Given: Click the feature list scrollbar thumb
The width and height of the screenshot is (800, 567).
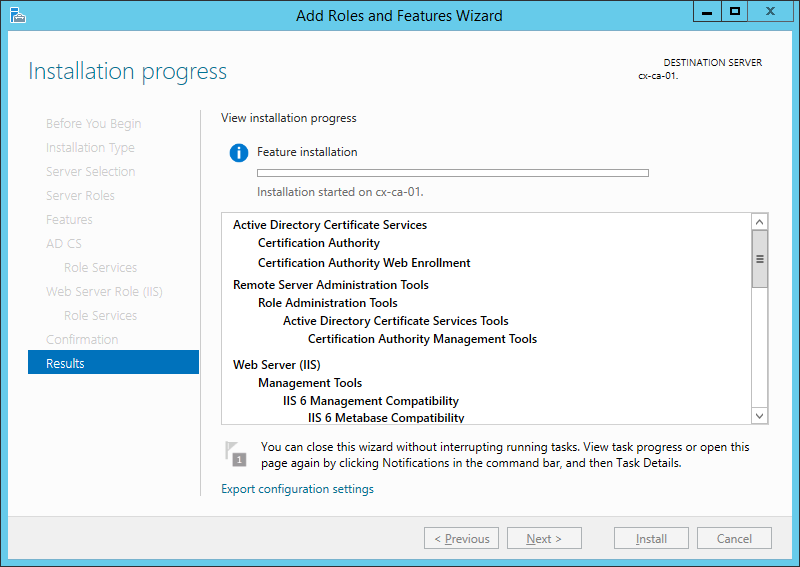Looking at the screenshot, I should 759,258.
